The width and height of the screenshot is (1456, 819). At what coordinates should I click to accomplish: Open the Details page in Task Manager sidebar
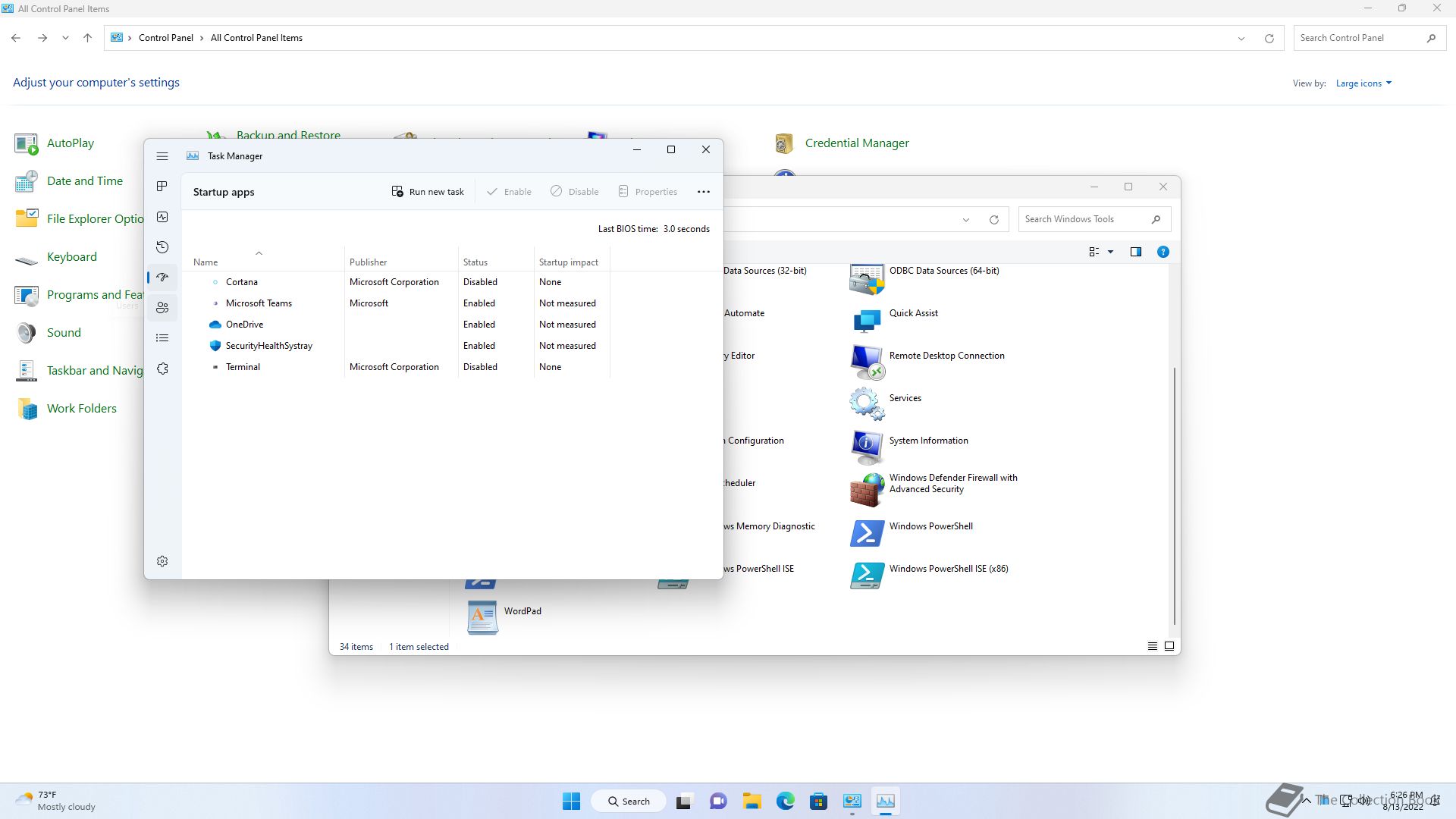tap(162, 338)
